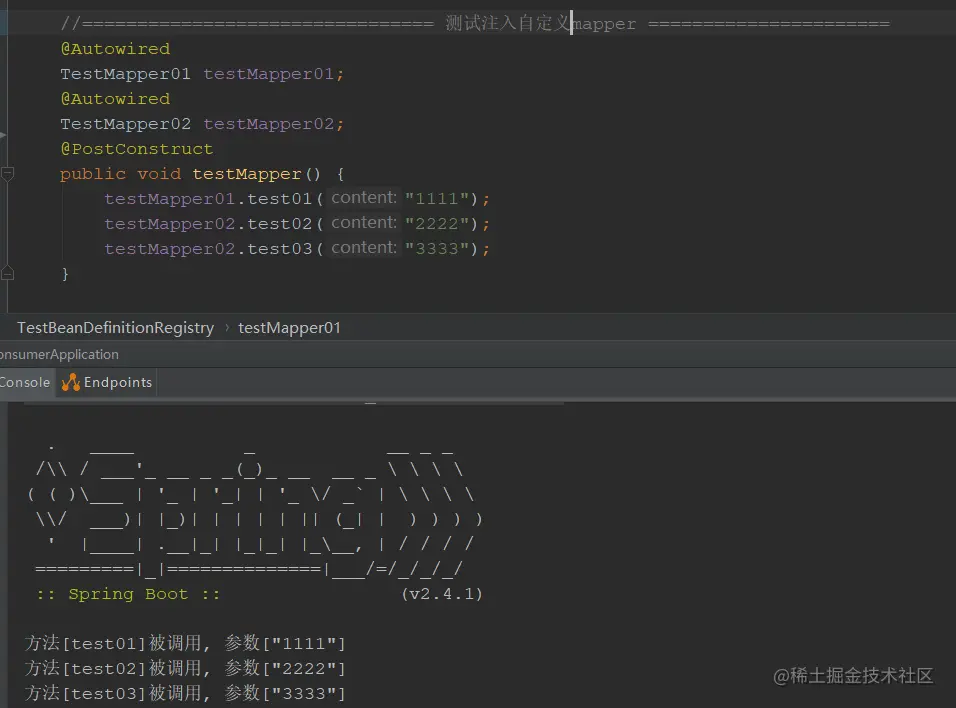Select TestBeanDefinitionRegistry in the breadcrumb bar

(115, 327)
